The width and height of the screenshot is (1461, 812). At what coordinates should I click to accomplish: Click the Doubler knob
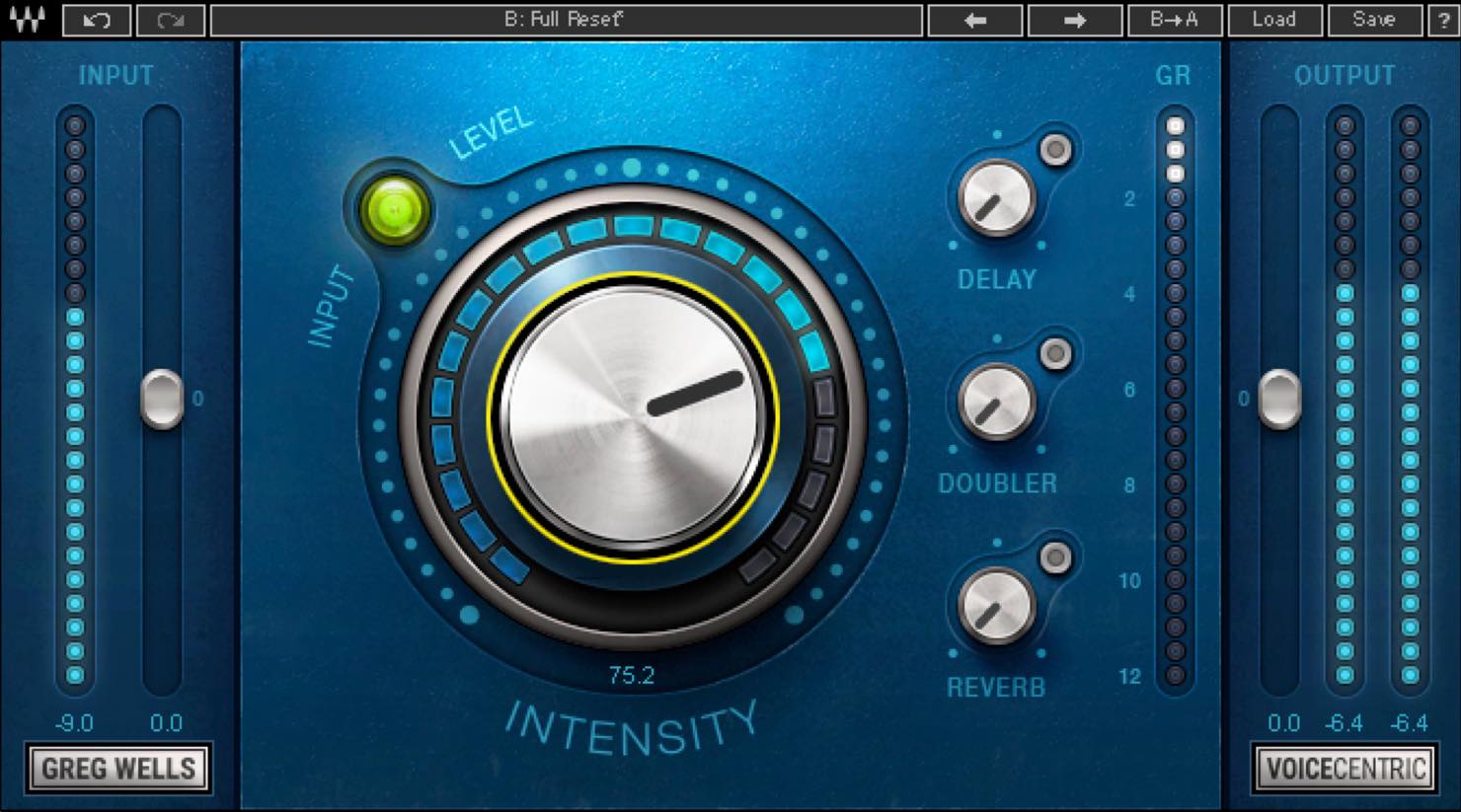(x=996, y=403)
